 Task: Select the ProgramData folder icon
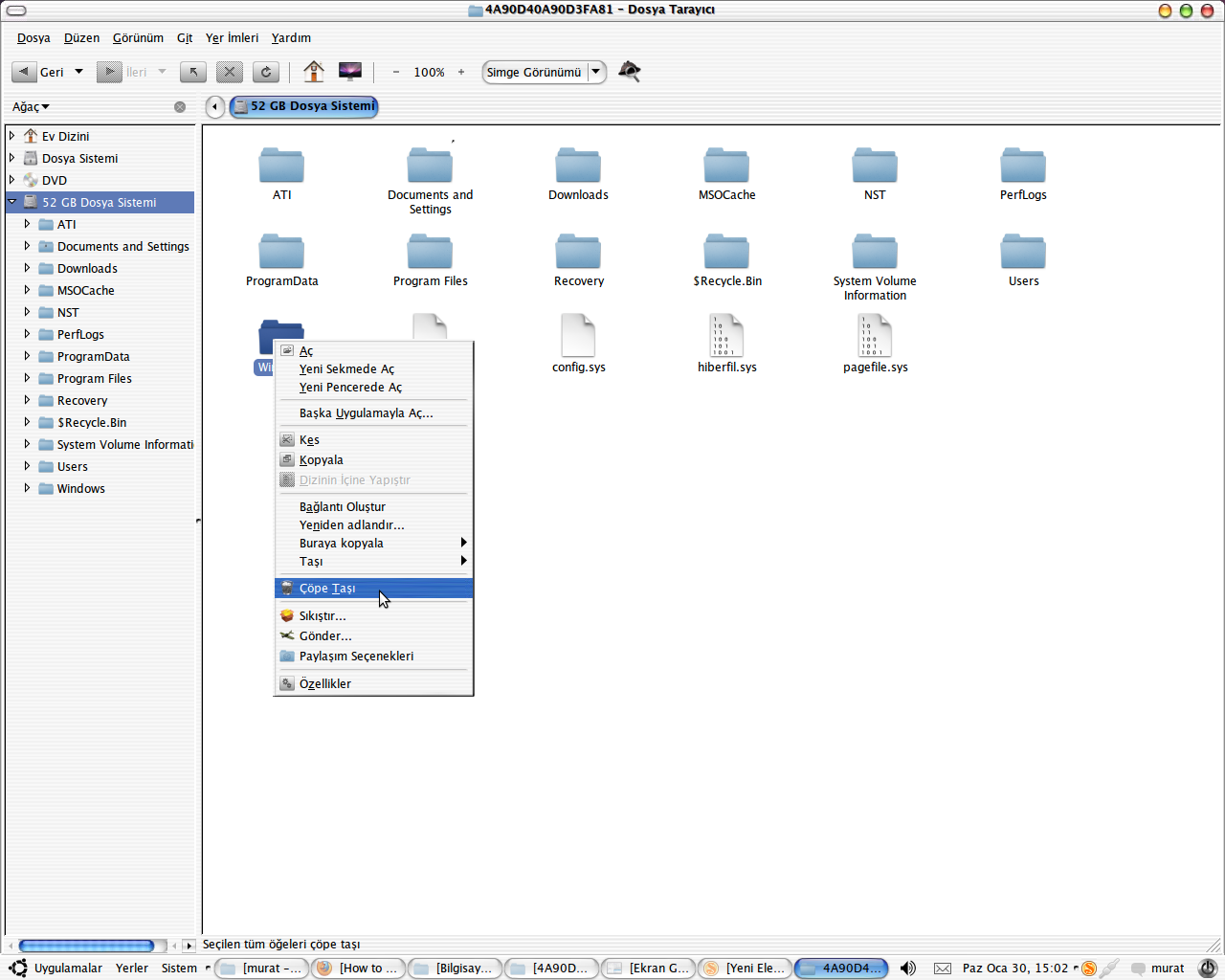tap(281, 252)
